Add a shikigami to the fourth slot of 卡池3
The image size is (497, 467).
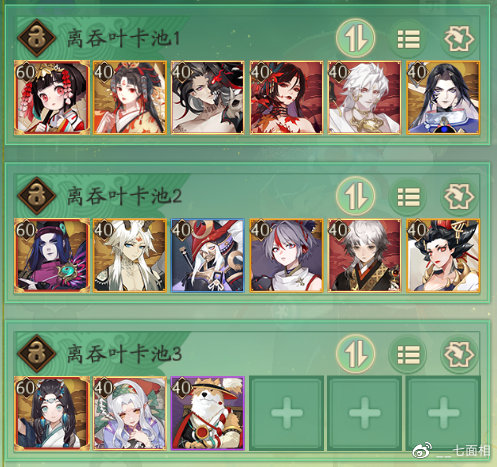(x=286, y=413)
